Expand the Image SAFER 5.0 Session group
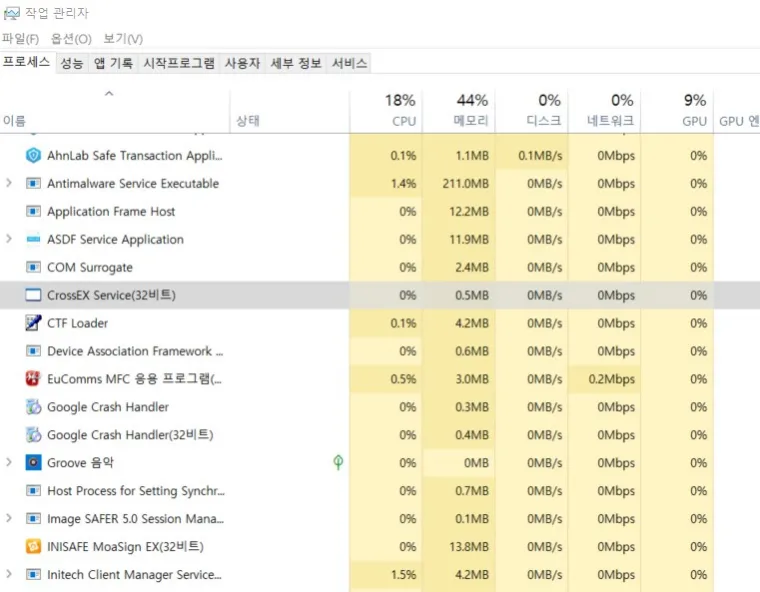Screen dimensions: 760x592 pos(9,518)
